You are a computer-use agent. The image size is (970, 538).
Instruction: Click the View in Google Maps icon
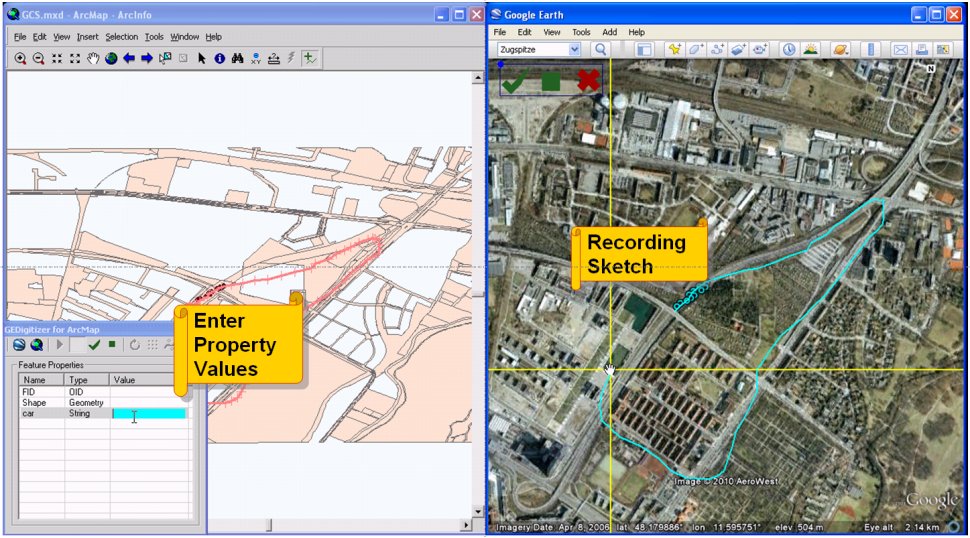[x=943, y=49]
